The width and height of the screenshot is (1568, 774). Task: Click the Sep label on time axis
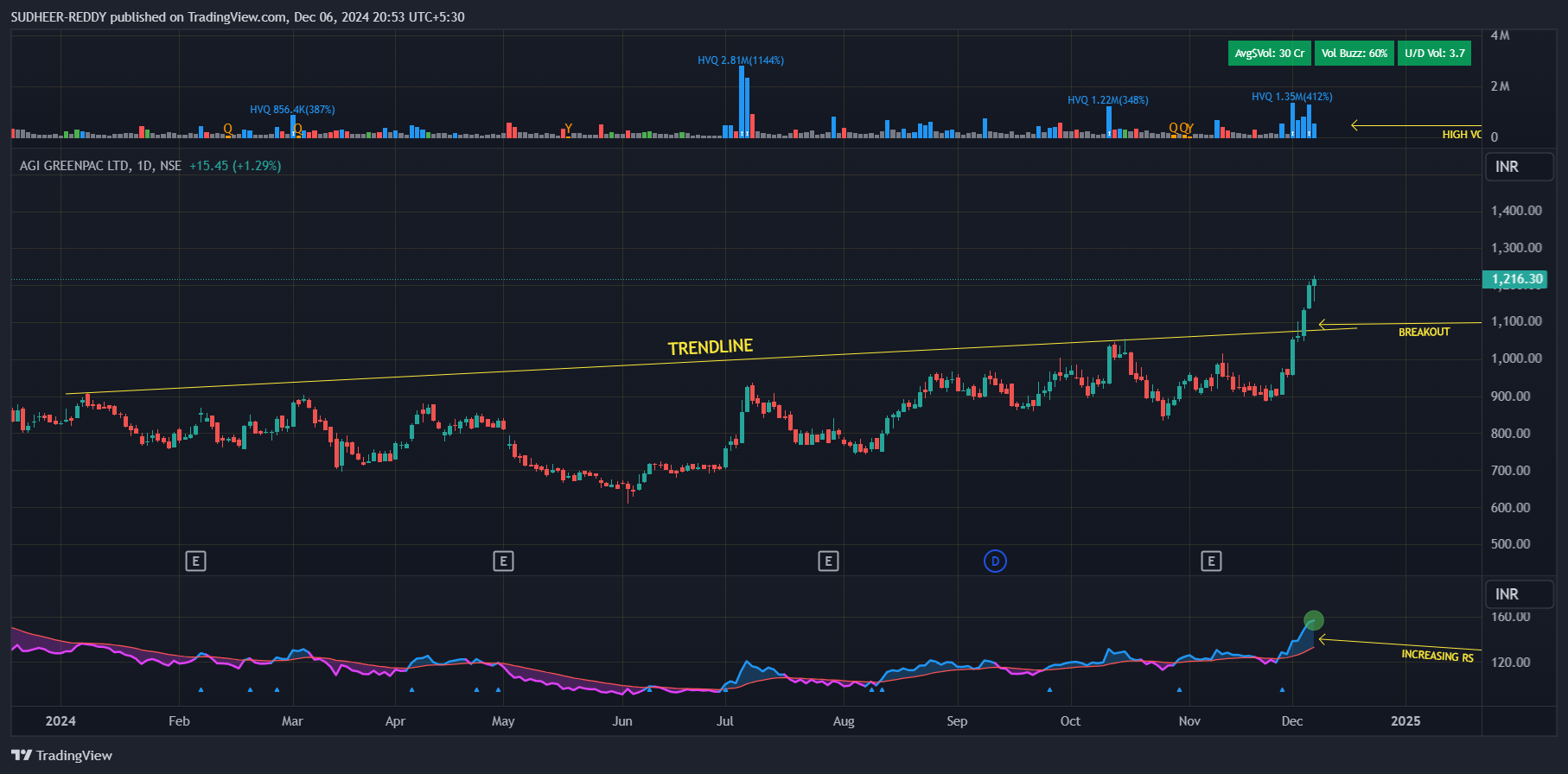[x=957, y=721]
